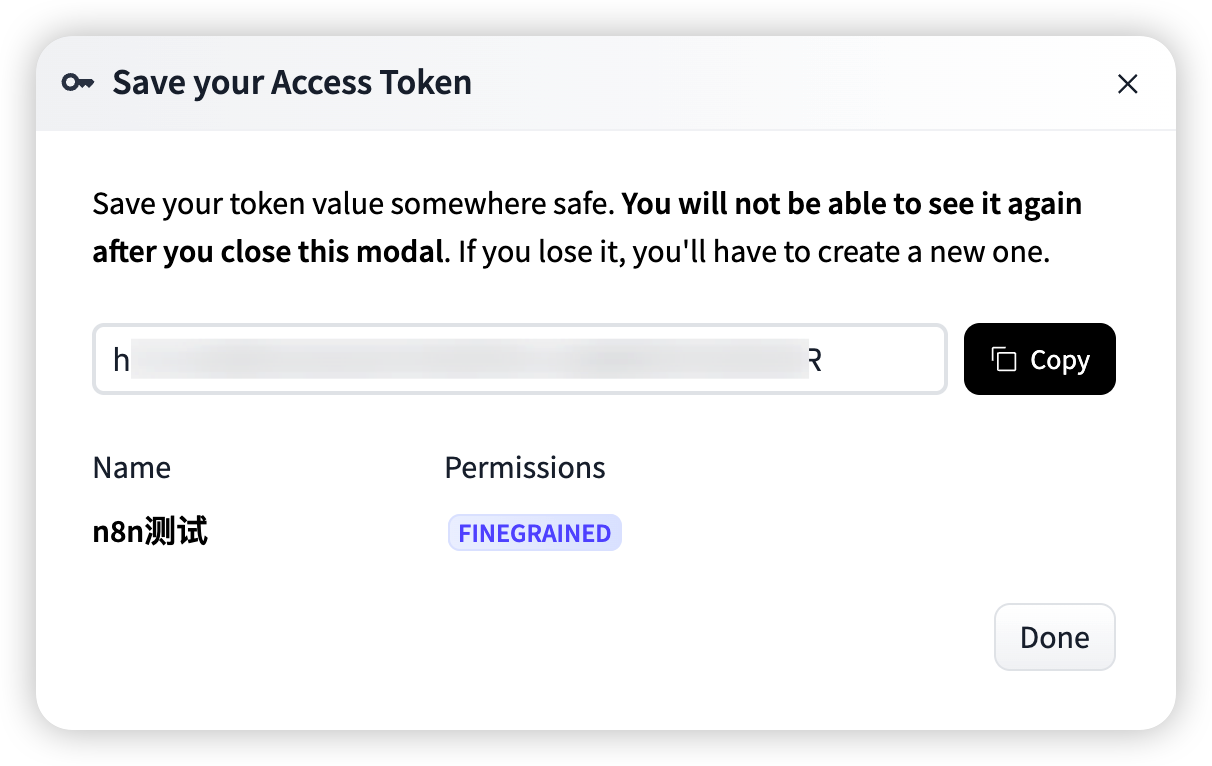This screenshot has width=1212, height=766.
Task: Click the "Save your Access Token" title
Action: (291, 82)
